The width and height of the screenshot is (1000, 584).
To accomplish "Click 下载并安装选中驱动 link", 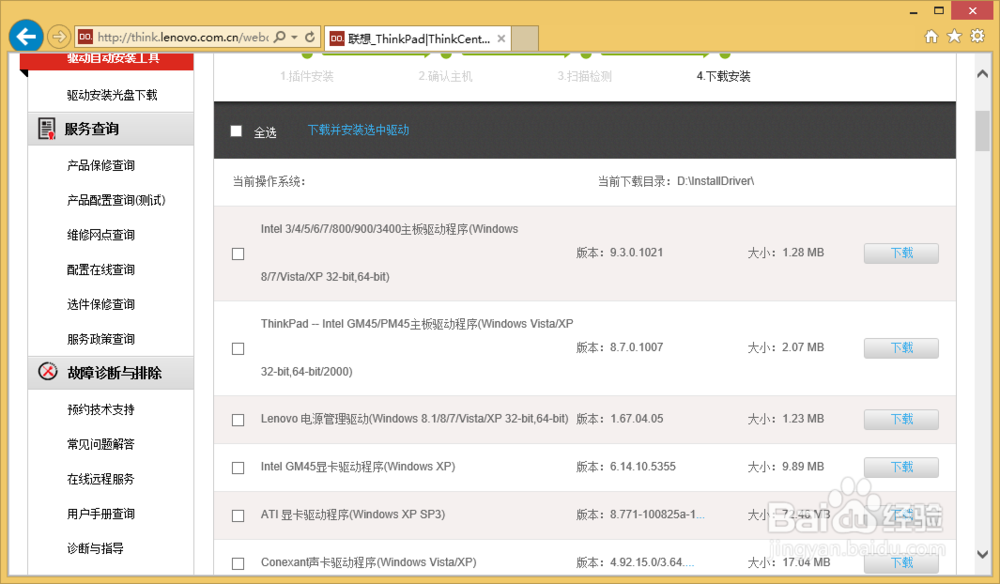I will coord(358,130).
